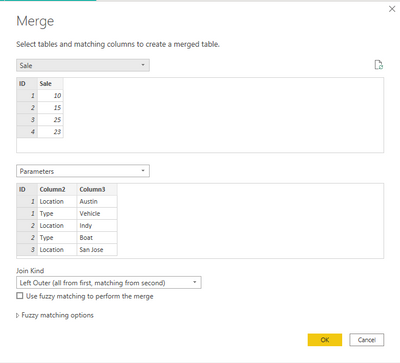The image size is (400, 363).
Task: Click the Sale value 10 cell
Action: click(x=50, y=96)
